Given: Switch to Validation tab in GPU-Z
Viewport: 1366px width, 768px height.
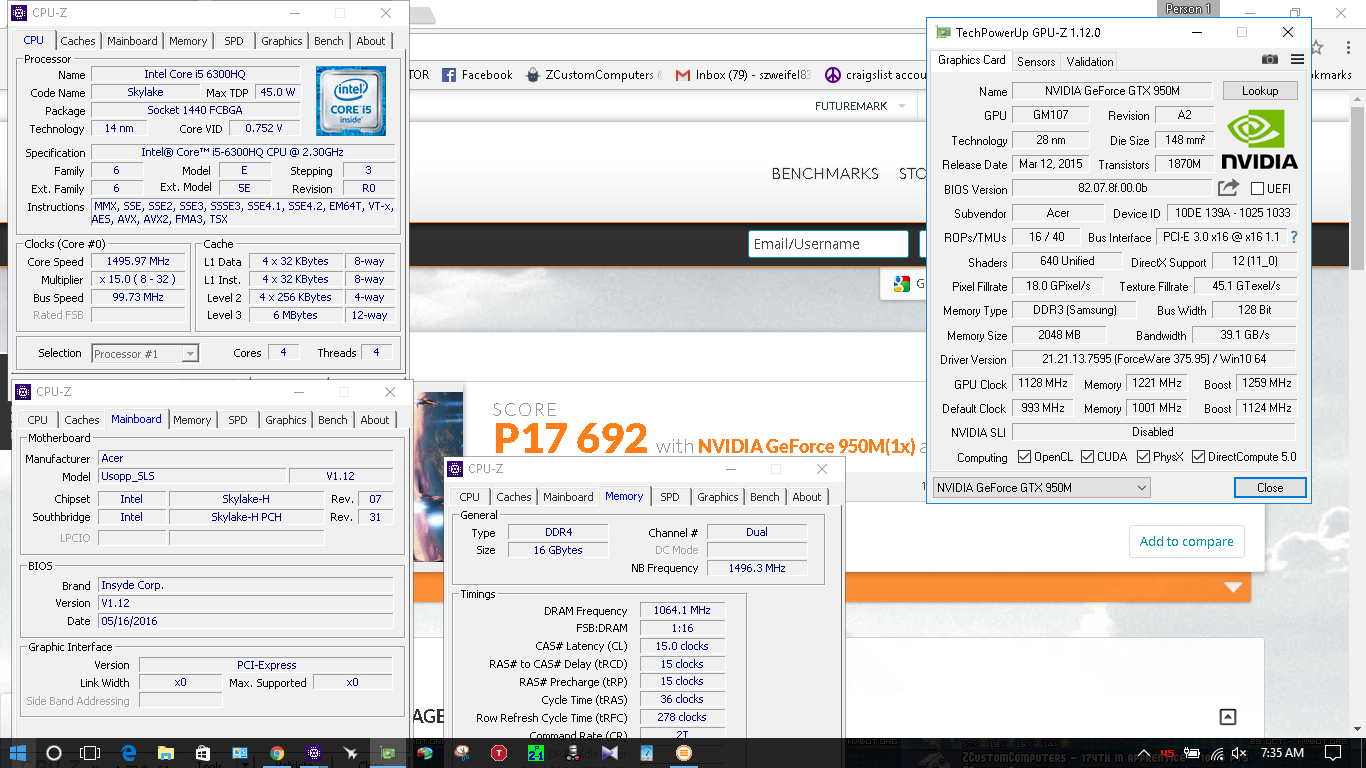Looking at the screenshot, I should click(x=1090, y=61).
